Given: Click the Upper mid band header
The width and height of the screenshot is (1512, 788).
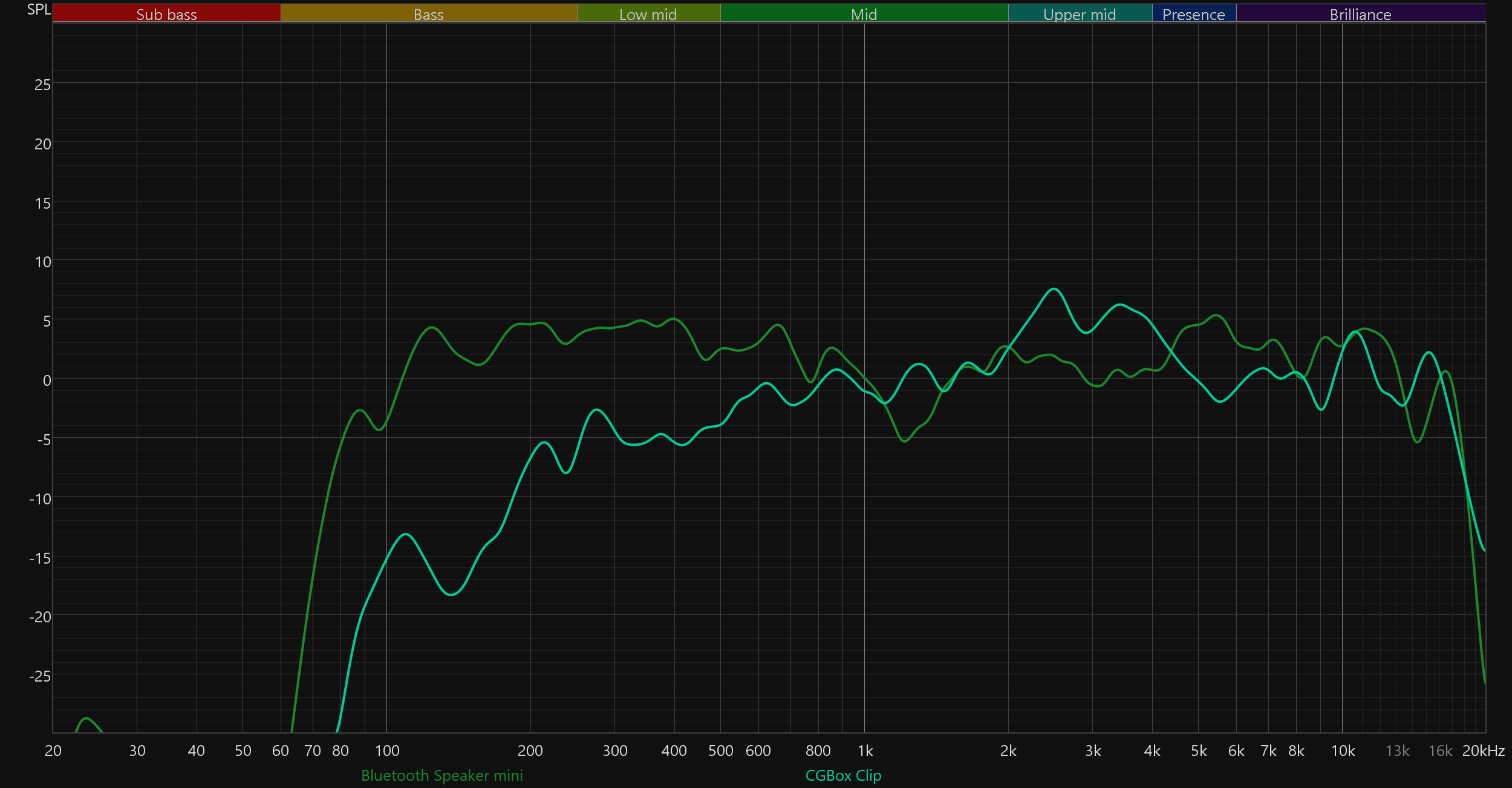Looking at the screenshot, I should (x=1080, y=14).
